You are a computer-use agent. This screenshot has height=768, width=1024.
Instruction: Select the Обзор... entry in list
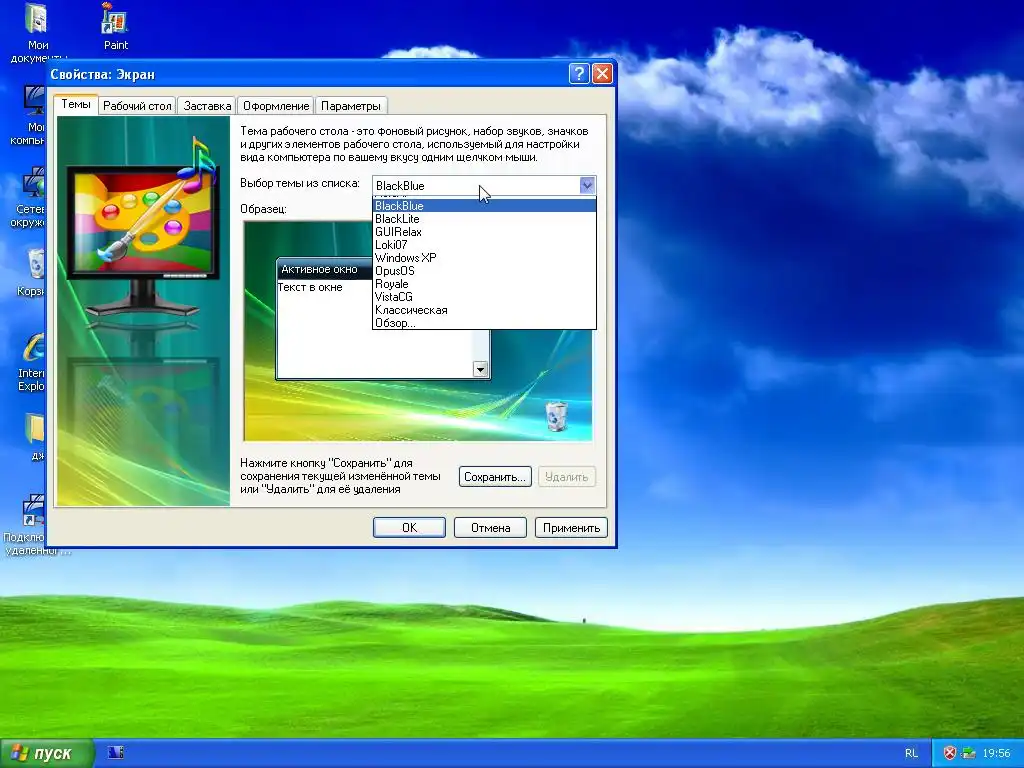point(484,323)
